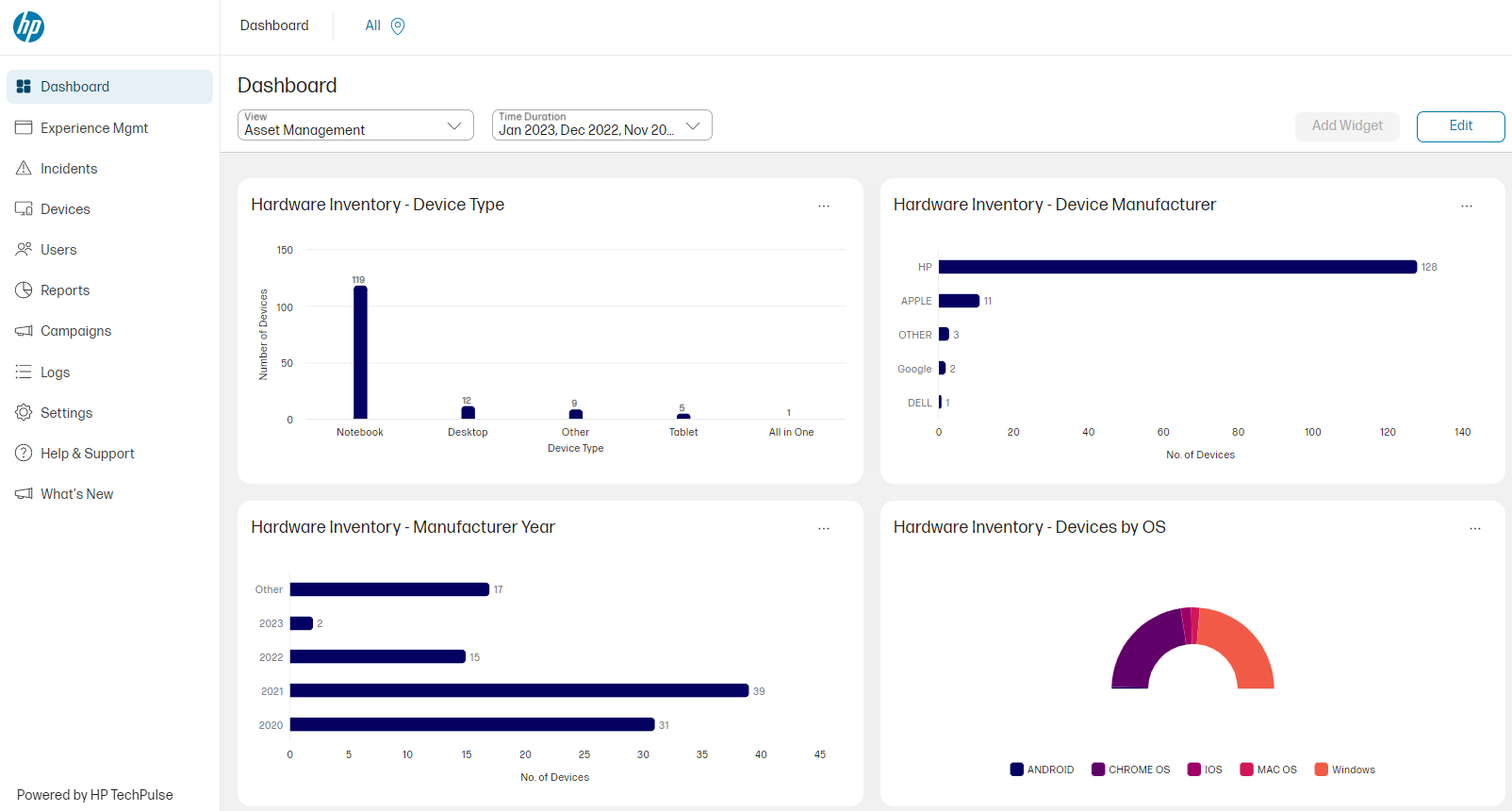Click the What's New megaphone icon
1512x811 pixels.
(x=24, y=494)
